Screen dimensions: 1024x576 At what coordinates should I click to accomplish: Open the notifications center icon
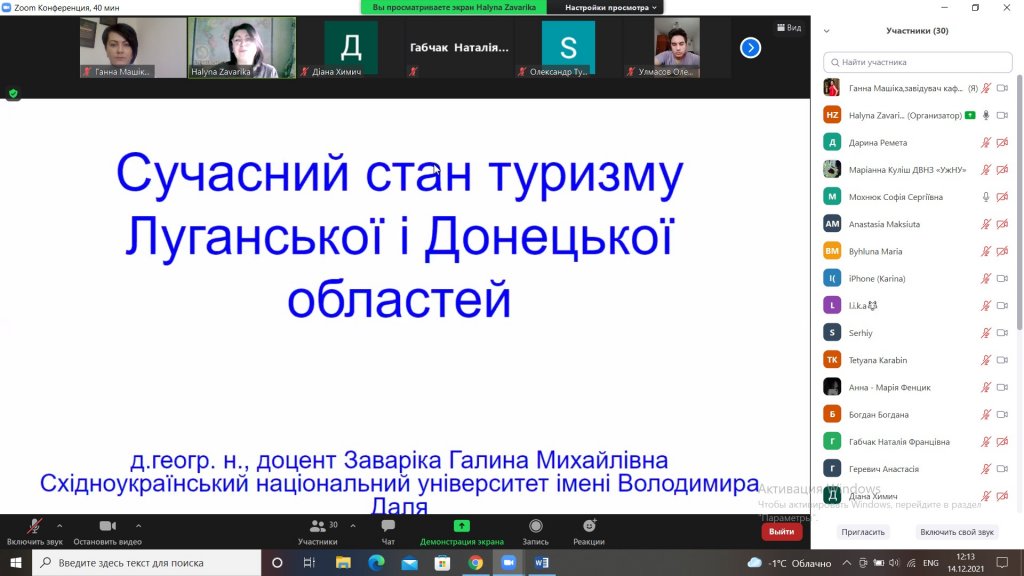pyautogui.click(x=1002, y=562)
